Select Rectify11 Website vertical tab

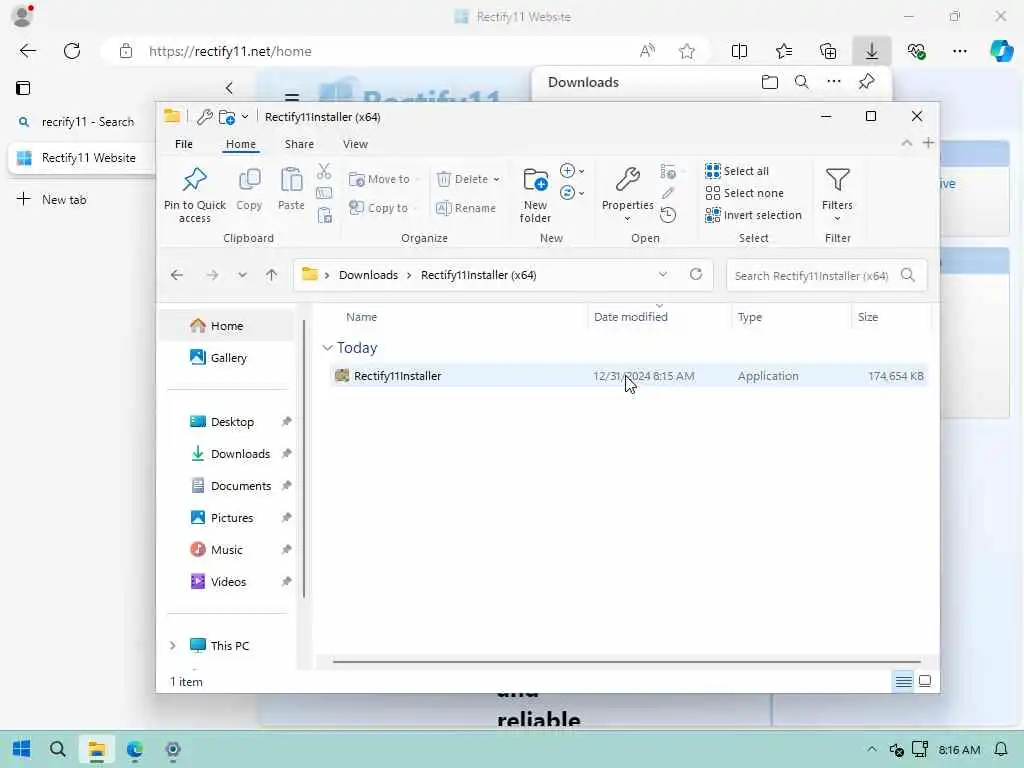tap(81, 157)
